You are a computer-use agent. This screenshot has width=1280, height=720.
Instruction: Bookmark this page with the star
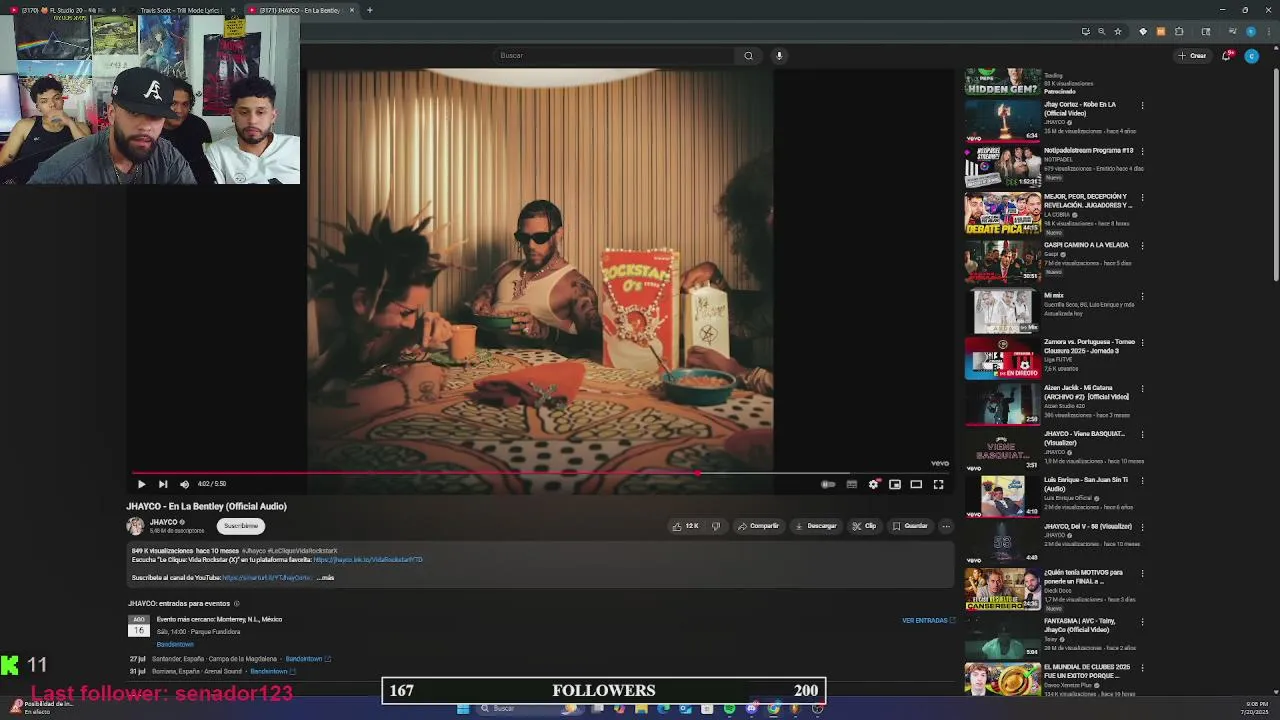click(1117, 32)
